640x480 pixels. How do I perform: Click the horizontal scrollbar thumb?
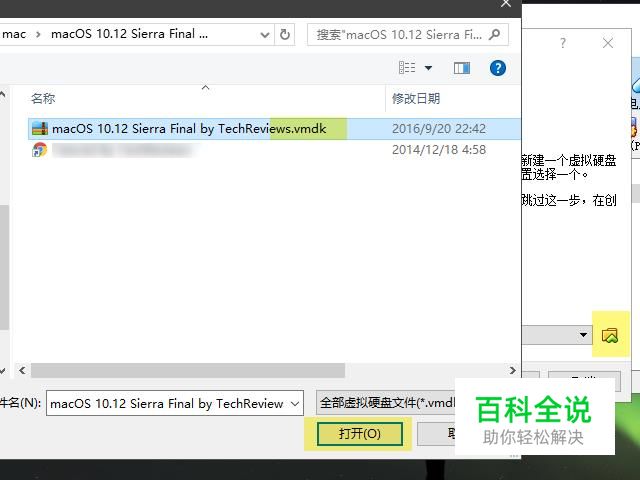[188, 370]
